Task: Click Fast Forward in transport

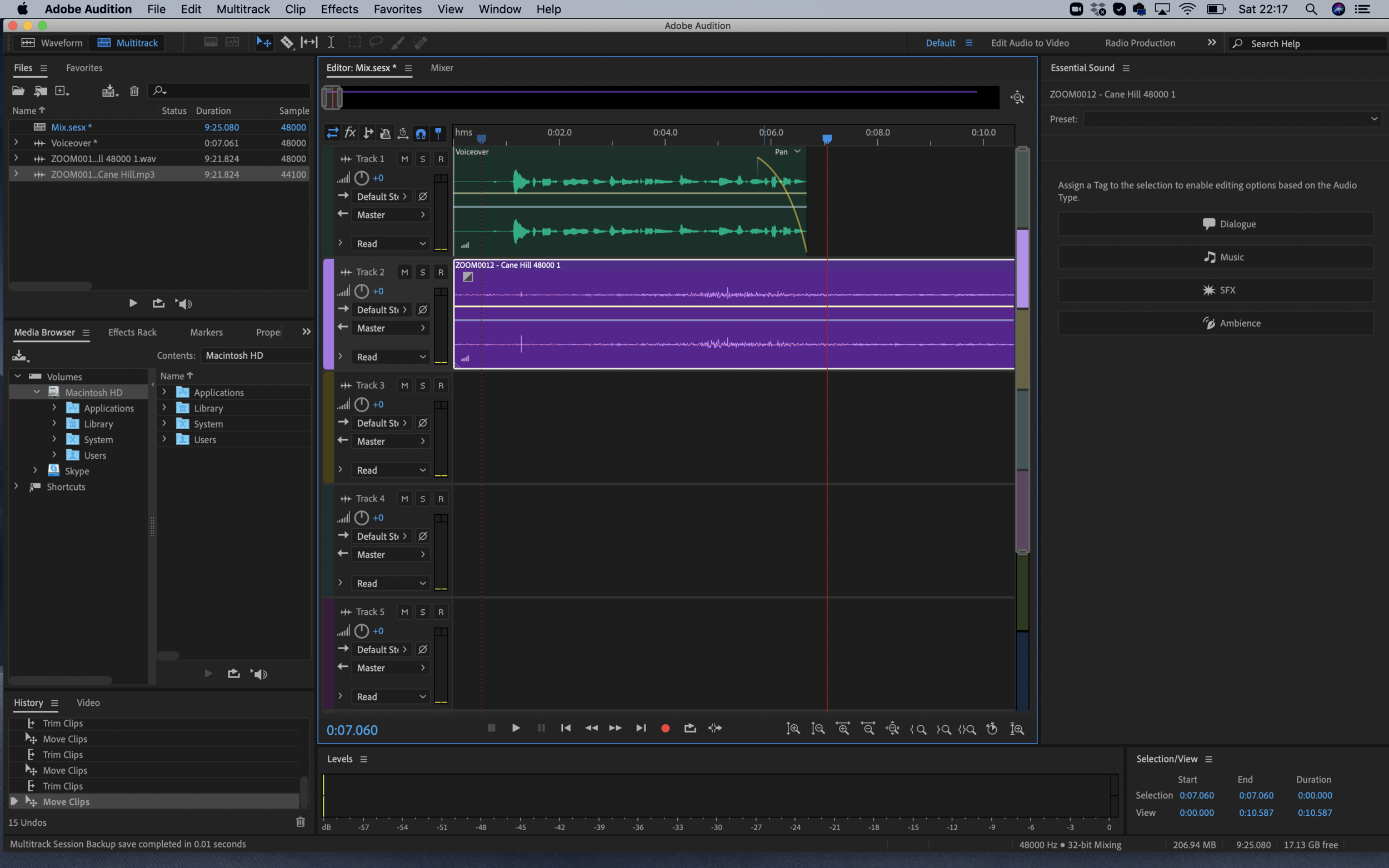Action: coord(616,728)
